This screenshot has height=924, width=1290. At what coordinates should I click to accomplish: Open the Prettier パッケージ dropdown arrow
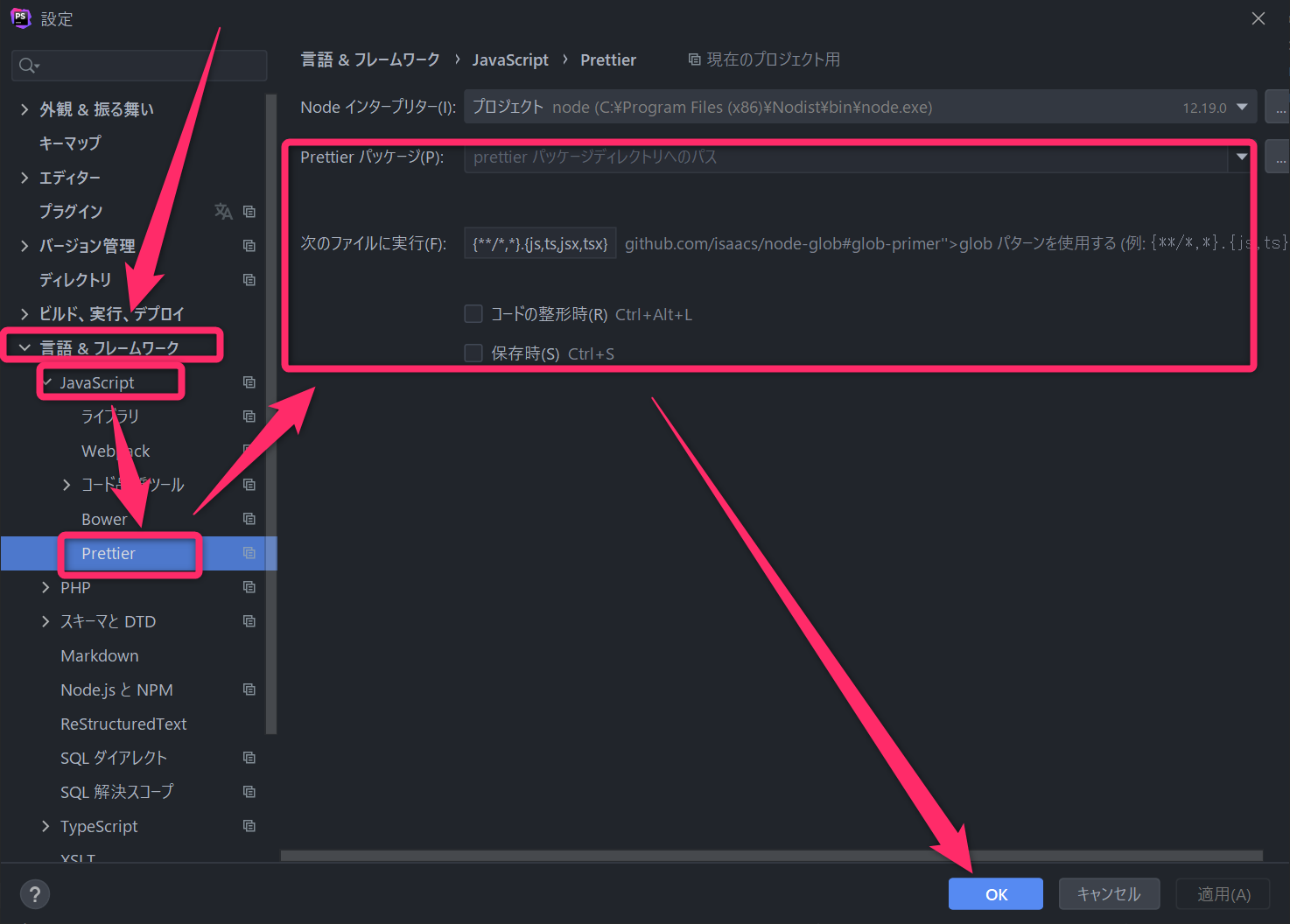coord(1242,157)
